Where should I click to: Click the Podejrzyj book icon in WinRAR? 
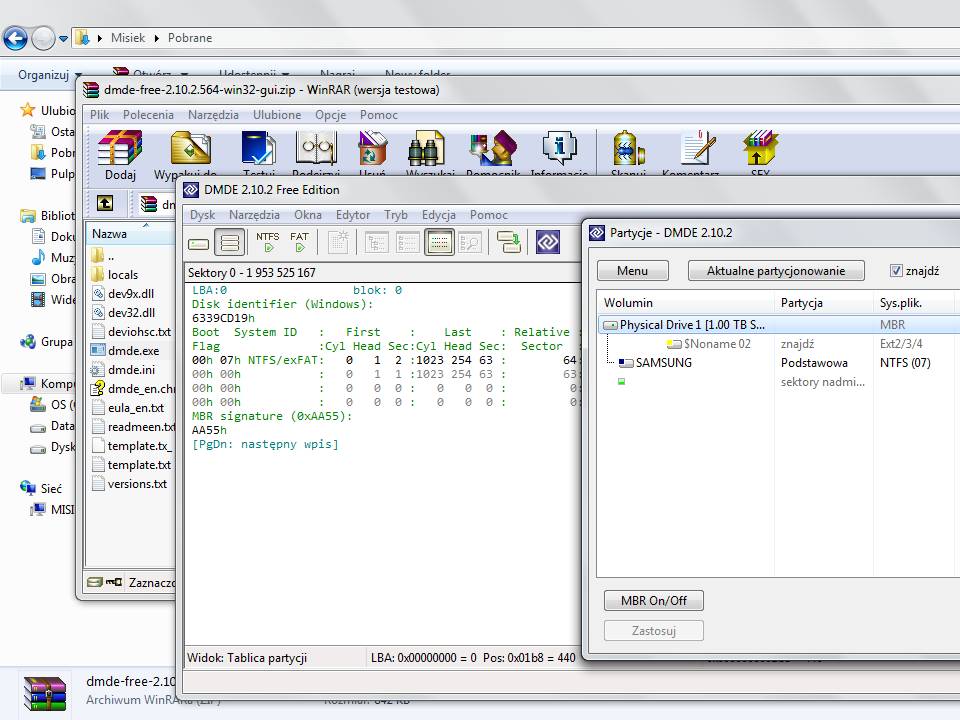click(316, 148)
